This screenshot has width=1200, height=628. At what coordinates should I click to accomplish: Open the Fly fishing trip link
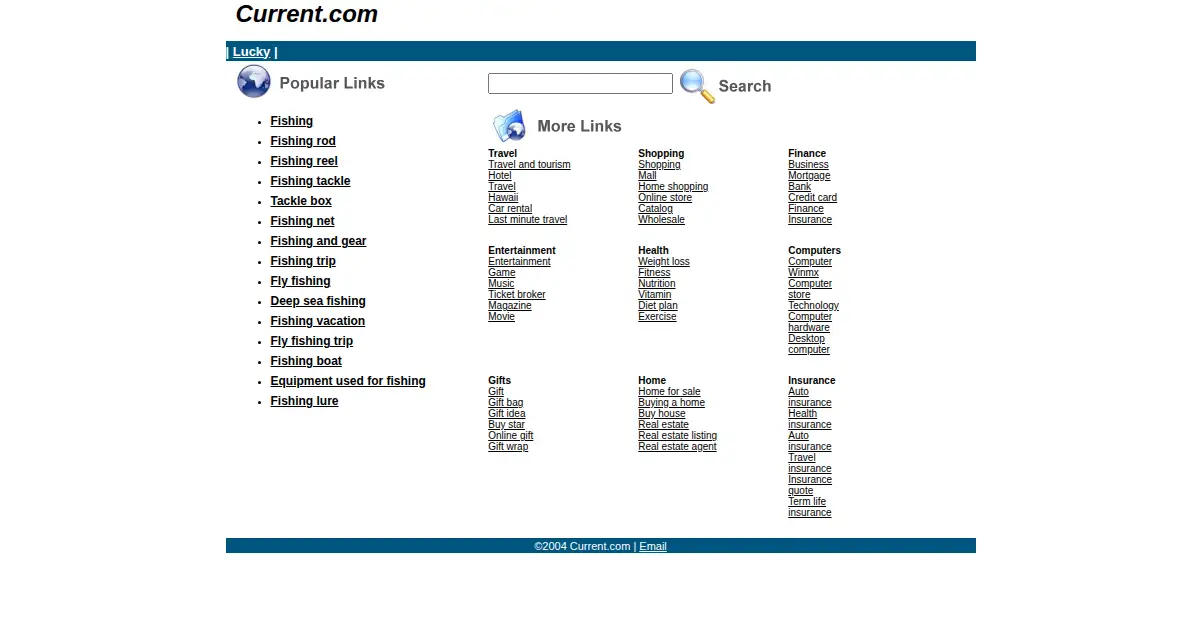(x=311, y=341)
